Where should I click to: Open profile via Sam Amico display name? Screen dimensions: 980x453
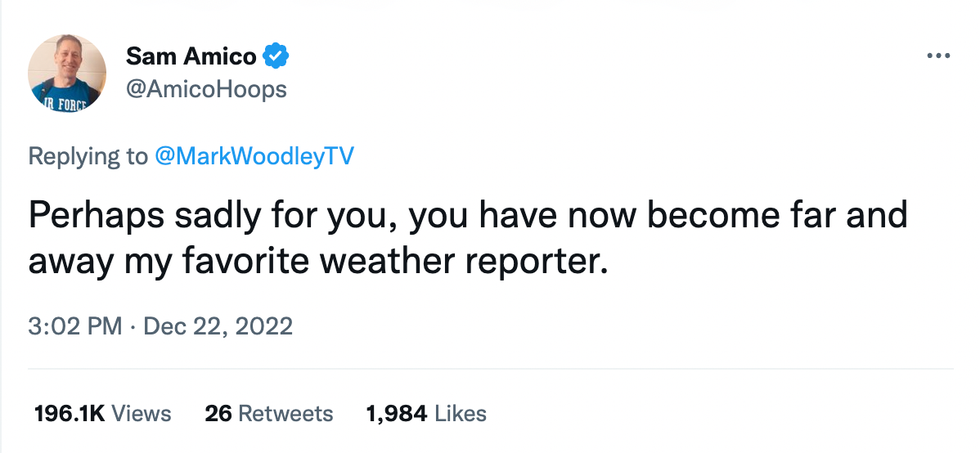coord(190,56)
